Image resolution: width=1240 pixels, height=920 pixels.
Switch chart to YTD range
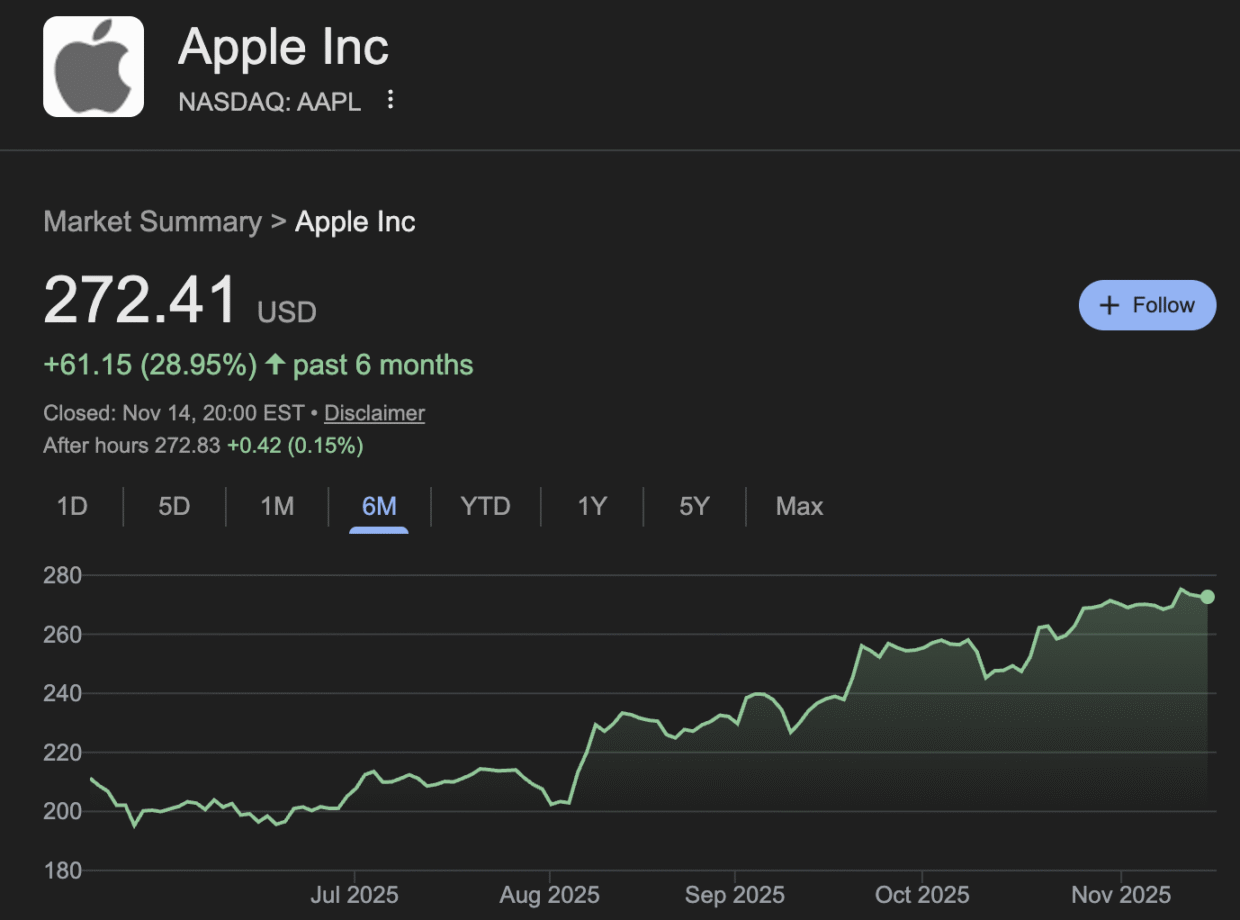click(x=485, y=507)
